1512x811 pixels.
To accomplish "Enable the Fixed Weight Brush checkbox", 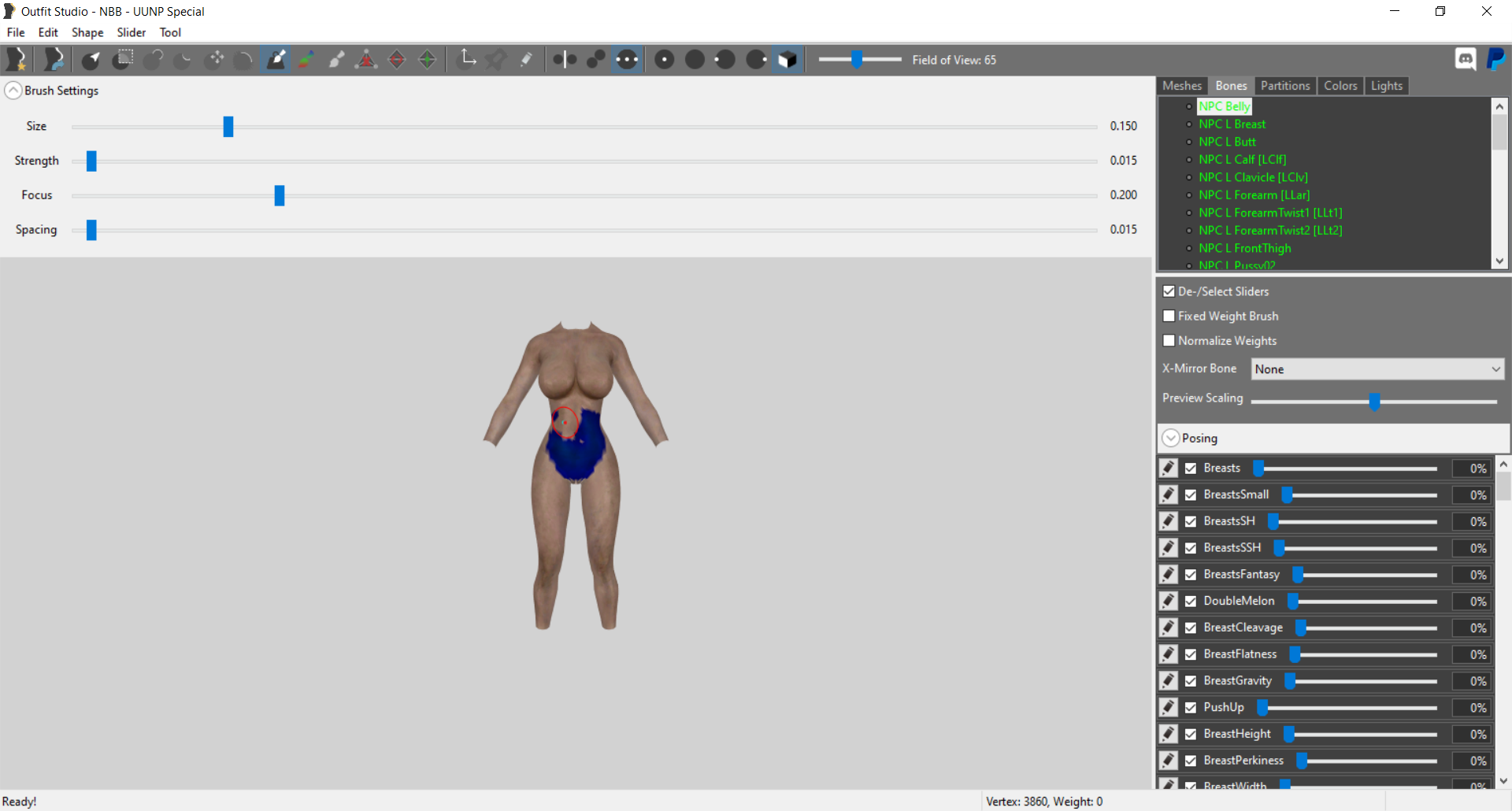I will click(x=1169, y=316).
